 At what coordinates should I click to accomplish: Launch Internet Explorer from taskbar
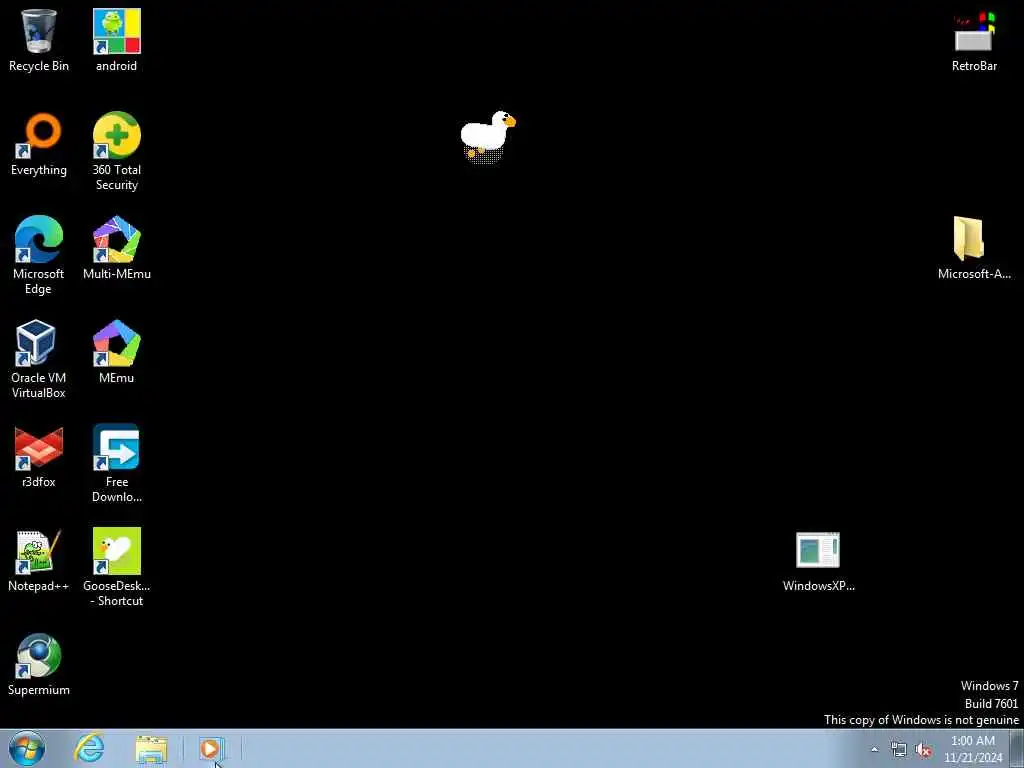tap(89, 749)
